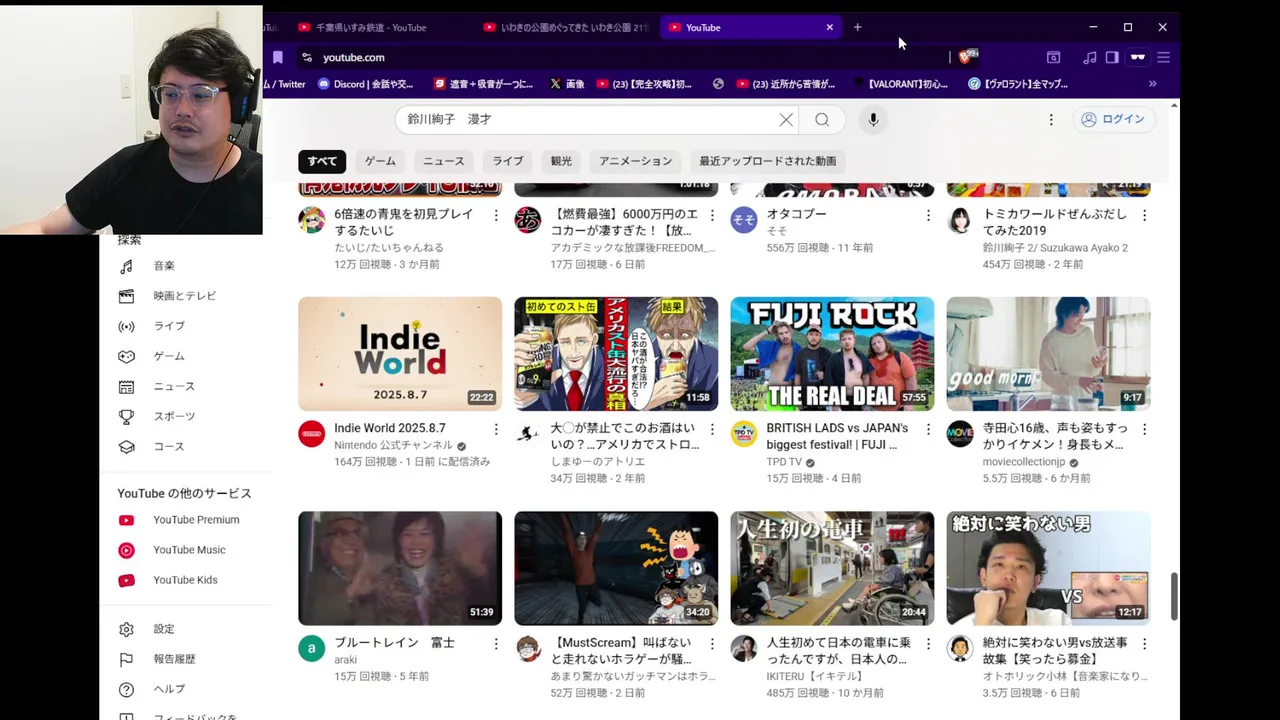Open 6倍速の青鬼を初見プレイ video title
1280x720 pixels.
[404, 223]
